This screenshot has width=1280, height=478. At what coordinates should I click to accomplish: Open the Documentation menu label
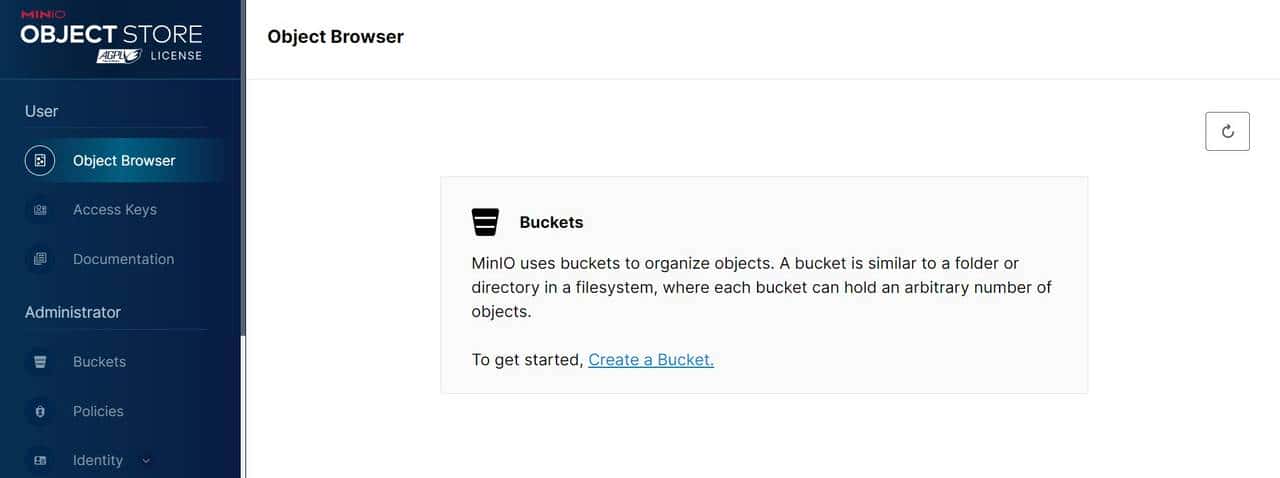point(123,259)
